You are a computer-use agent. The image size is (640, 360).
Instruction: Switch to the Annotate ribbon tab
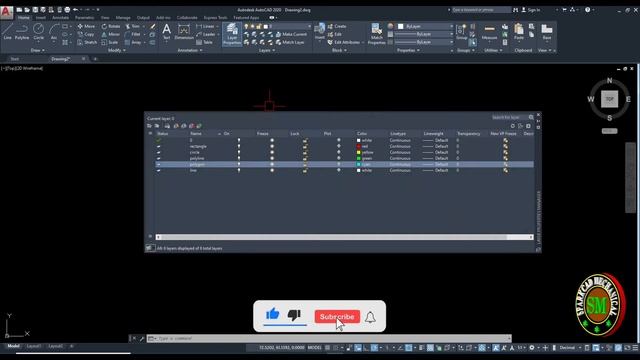pyautogui.click(x=60, y=18)
